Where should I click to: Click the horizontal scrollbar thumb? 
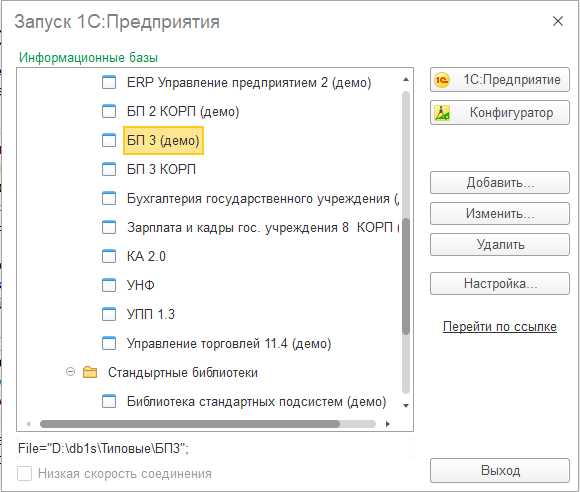190,424
